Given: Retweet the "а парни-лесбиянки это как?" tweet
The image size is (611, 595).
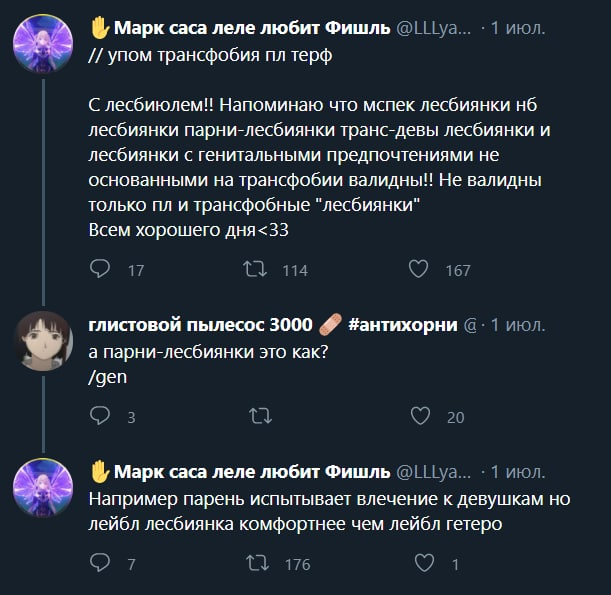Looking at the screenshot, I should click(259, 416).
